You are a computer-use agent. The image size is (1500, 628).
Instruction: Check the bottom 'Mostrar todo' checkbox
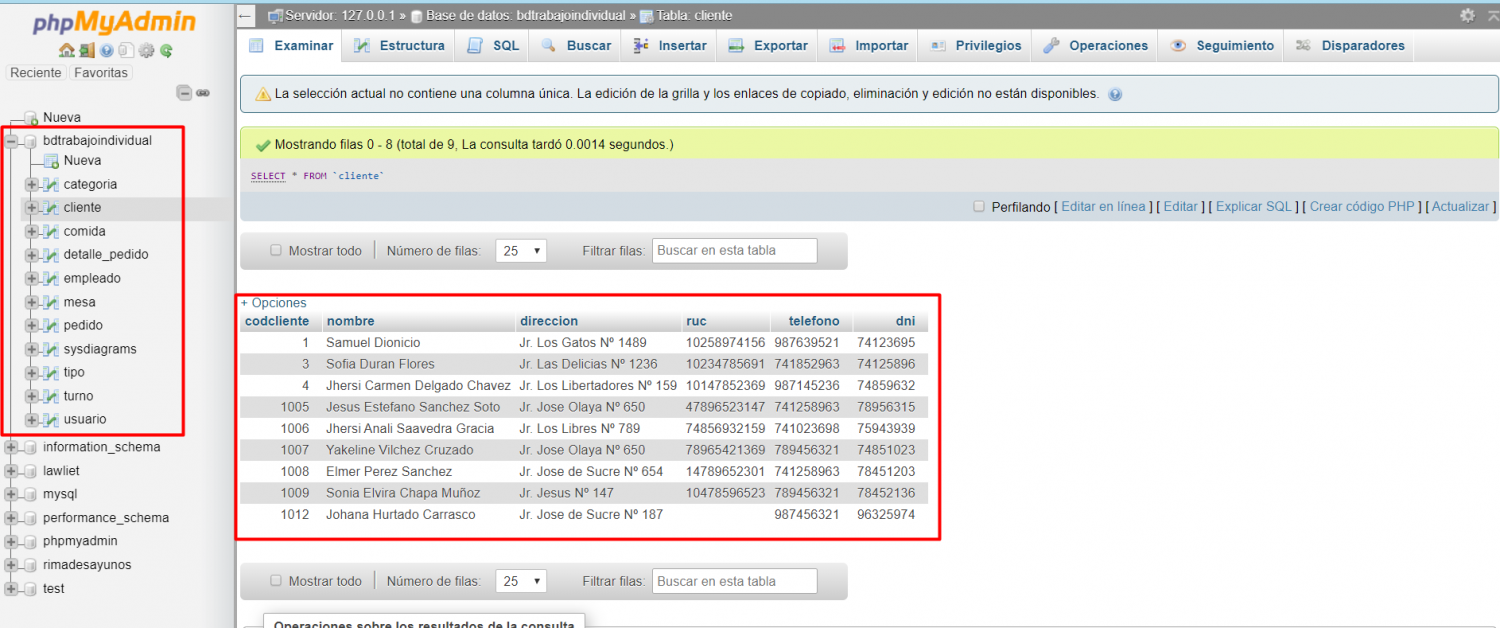coord(276,581)
